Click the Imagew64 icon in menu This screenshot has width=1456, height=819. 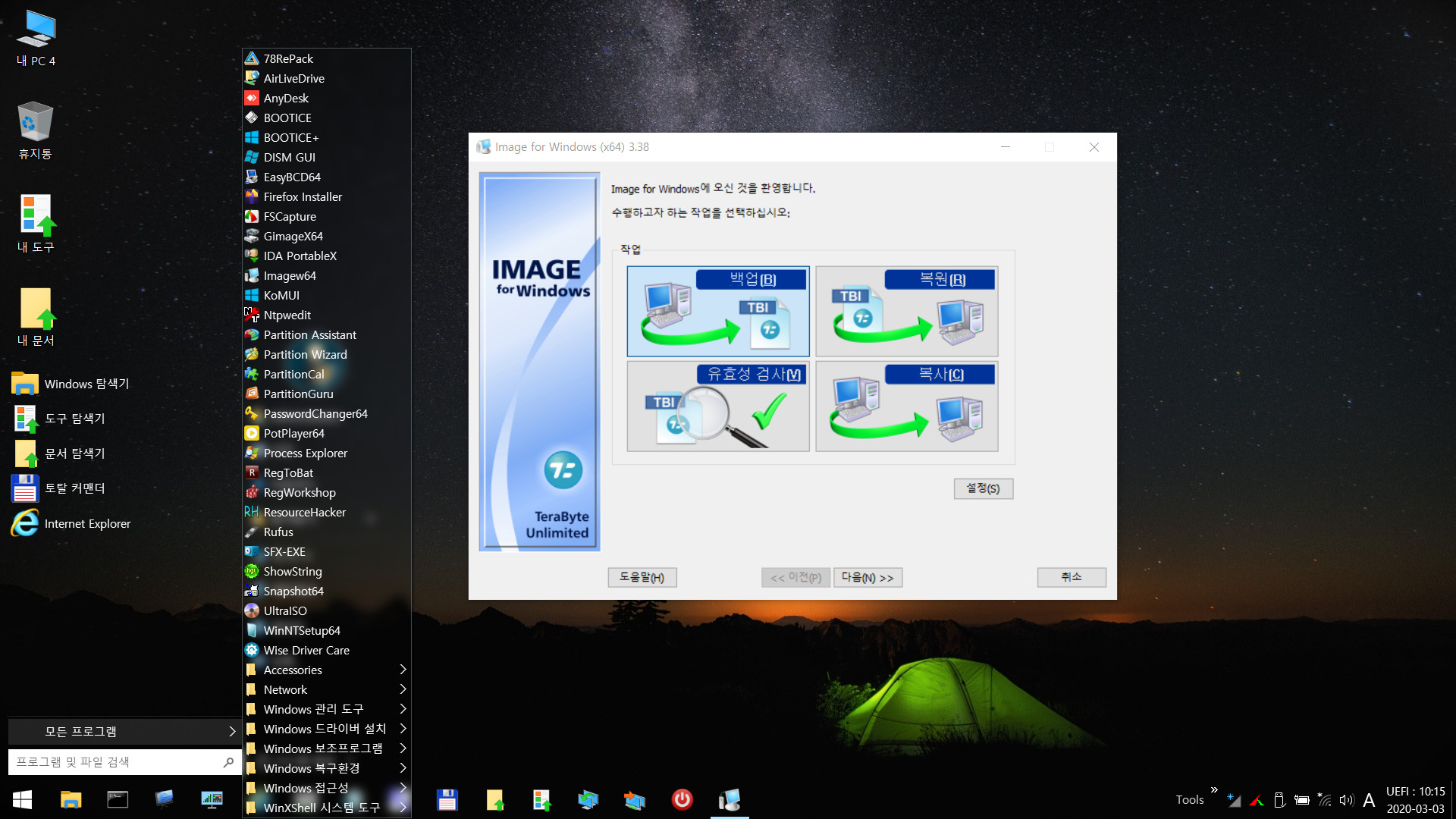[x=252, y=275]
